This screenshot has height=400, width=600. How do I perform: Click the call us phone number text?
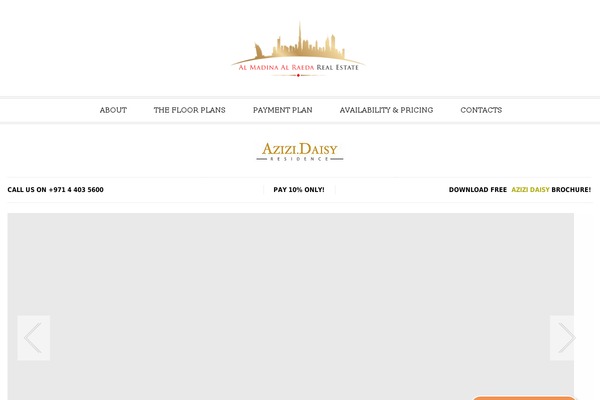tap(55, 189)
